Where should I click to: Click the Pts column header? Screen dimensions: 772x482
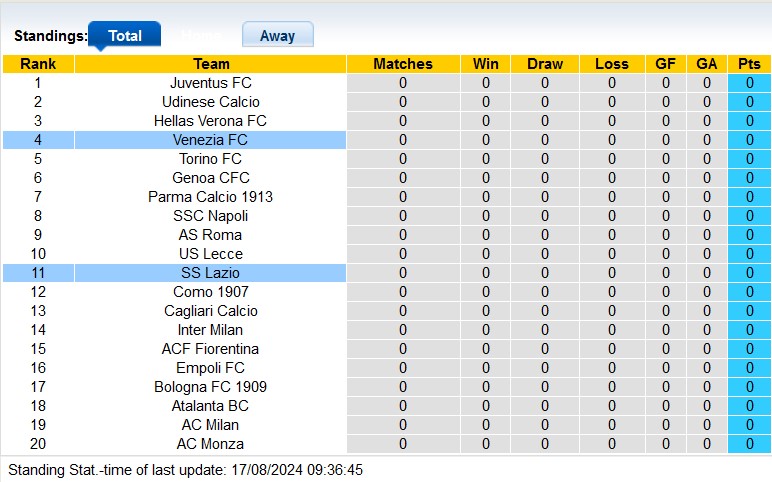coord(749,64)
